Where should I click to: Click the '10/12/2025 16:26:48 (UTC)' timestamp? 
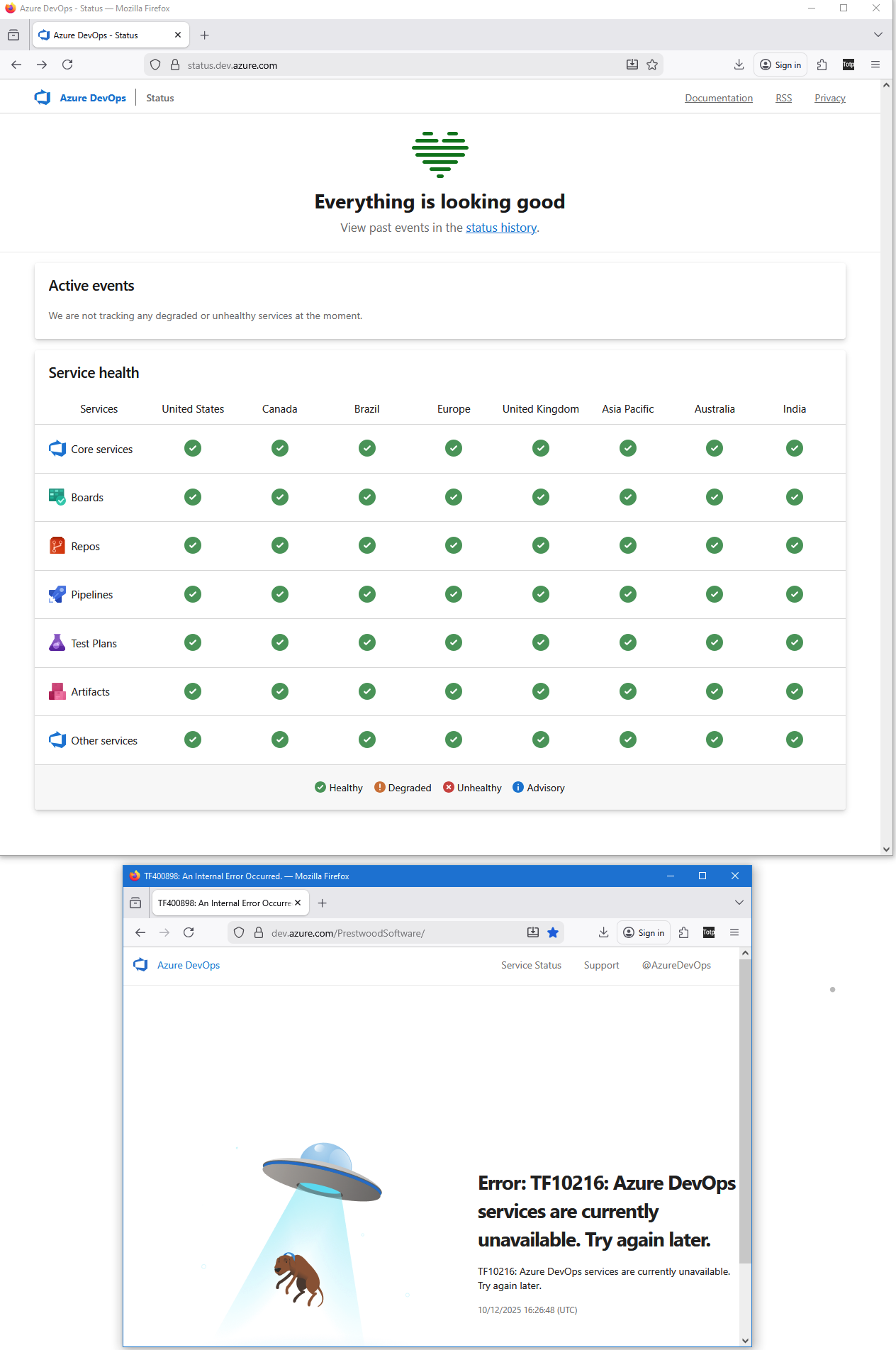(527, 1310)
